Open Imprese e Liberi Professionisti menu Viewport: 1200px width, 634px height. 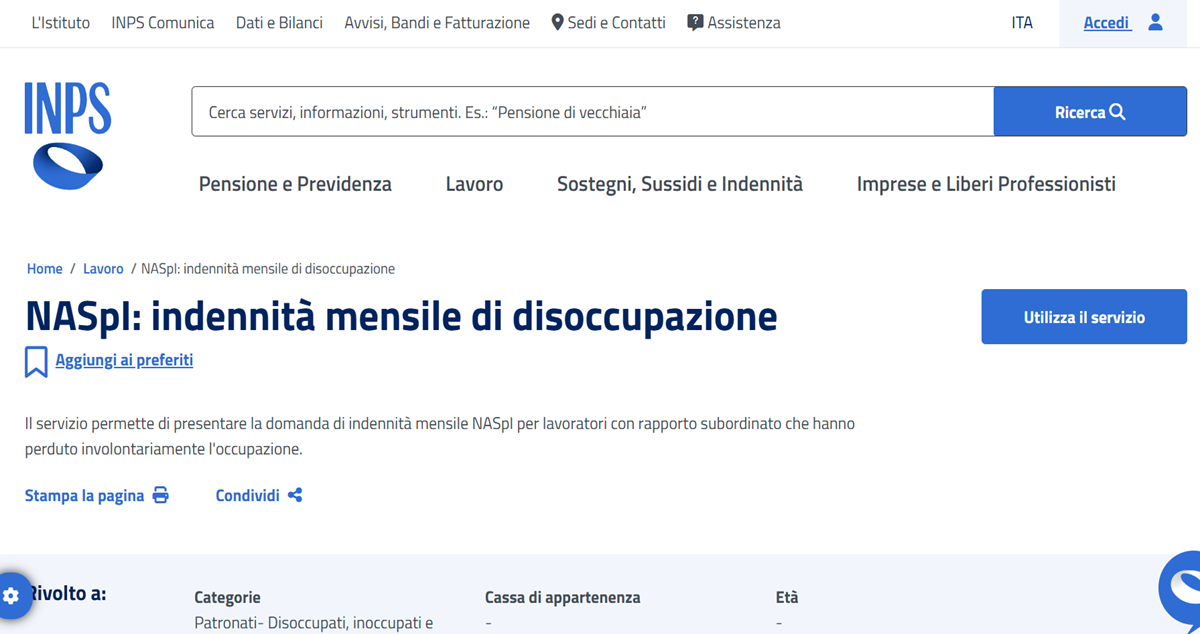tap(986, 184)
